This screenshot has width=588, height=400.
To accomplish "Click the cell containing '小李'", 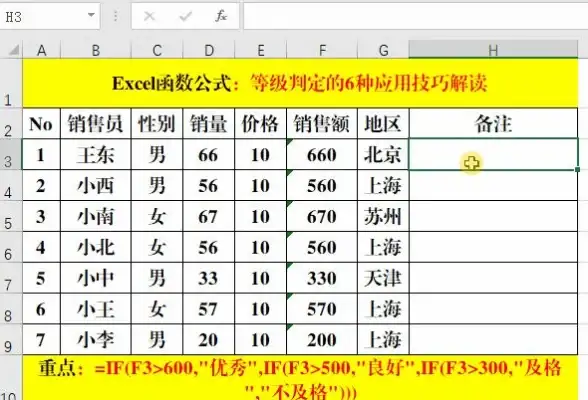I will (x=96, y=340).
